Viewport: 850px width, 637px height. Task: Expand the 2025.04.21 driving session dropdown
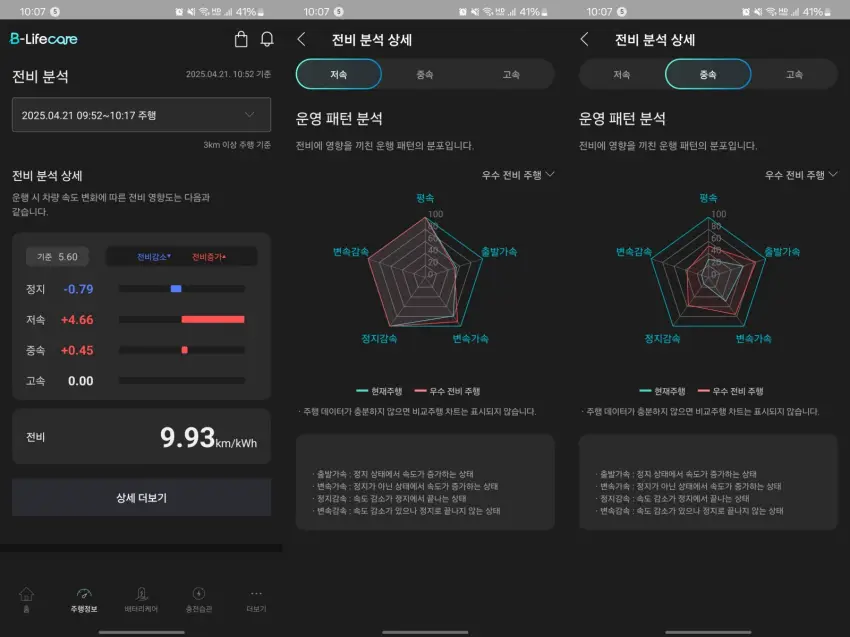141,114
